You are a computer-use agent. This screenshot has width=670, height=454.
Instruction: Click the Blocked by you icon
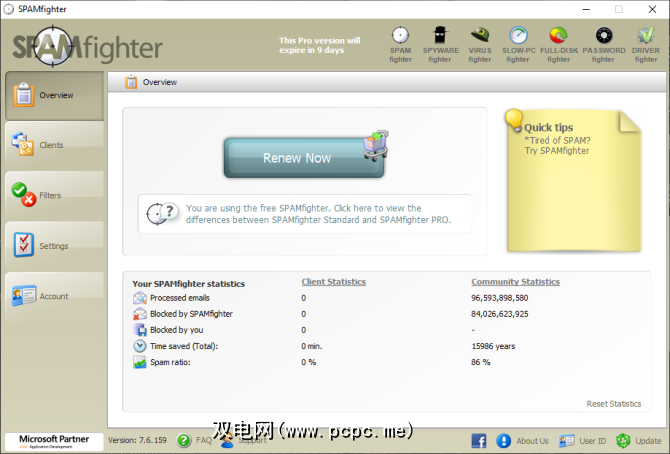pyautogui.click(x=140, y=330)
